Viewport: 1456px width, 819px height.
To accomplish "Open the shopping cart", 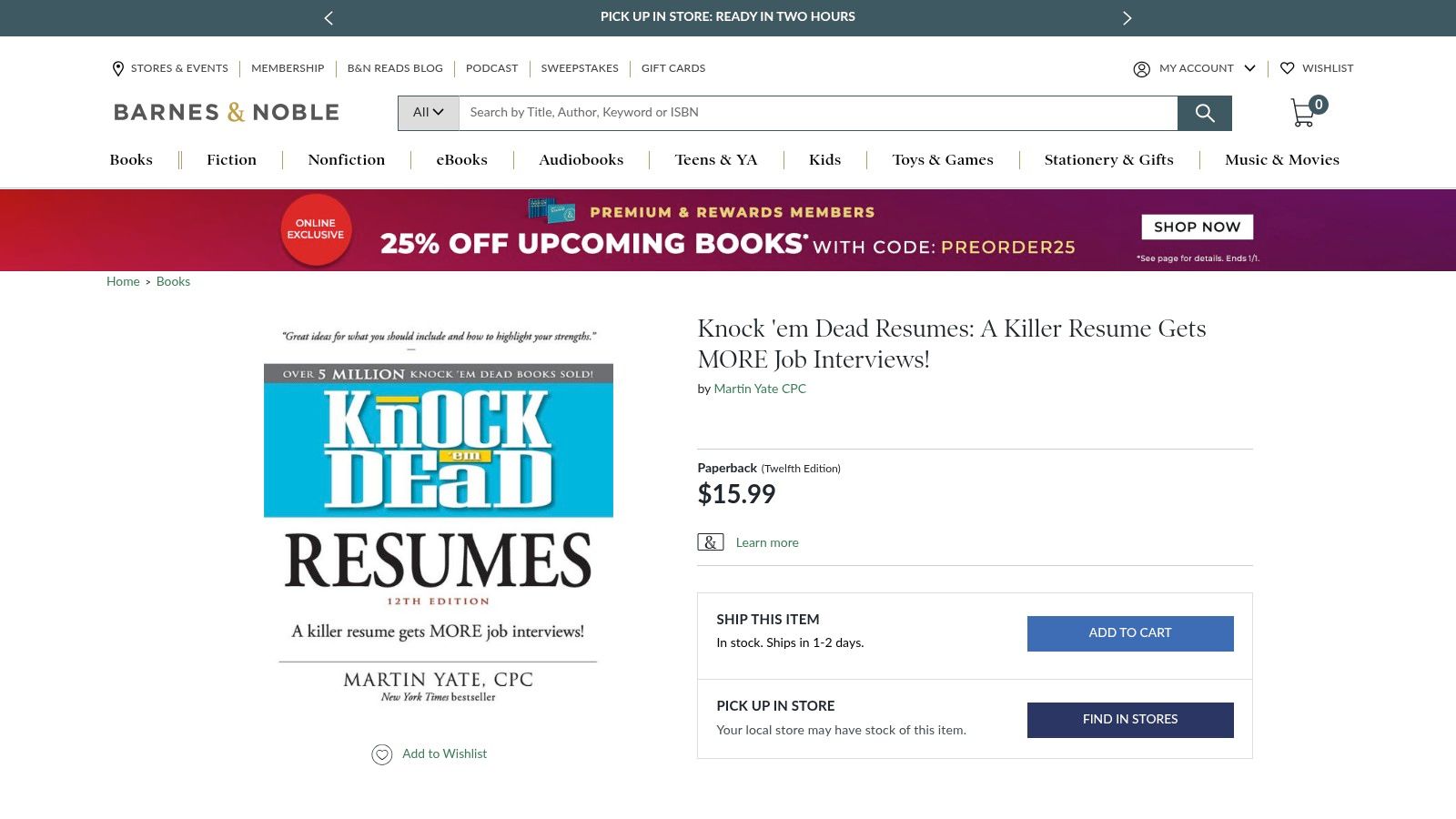I will click(x=1303, y=111).
